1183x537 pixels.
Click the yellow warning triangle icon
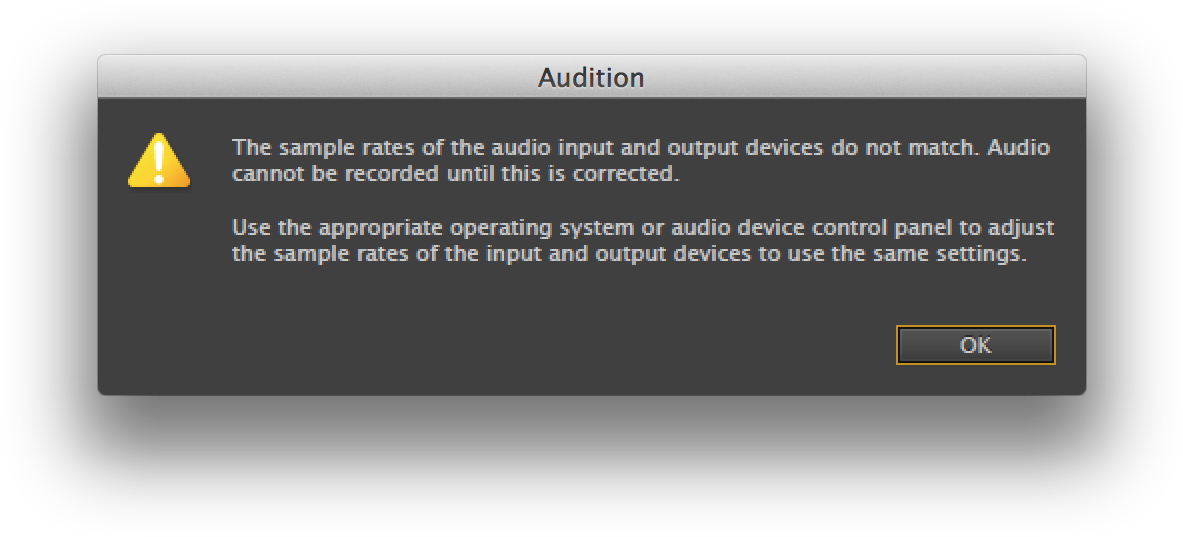(x=158, y=162)
